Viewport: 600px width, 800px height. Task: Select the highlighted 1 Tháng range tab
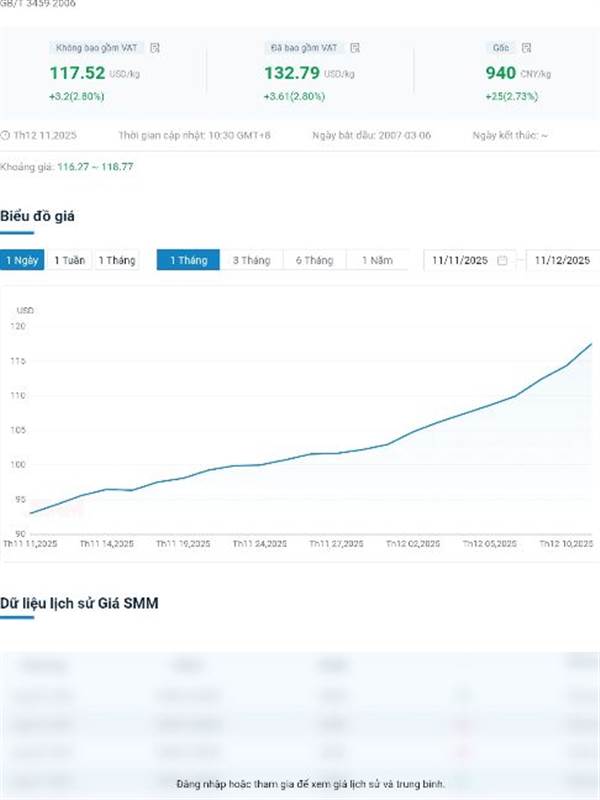[187, 260]
